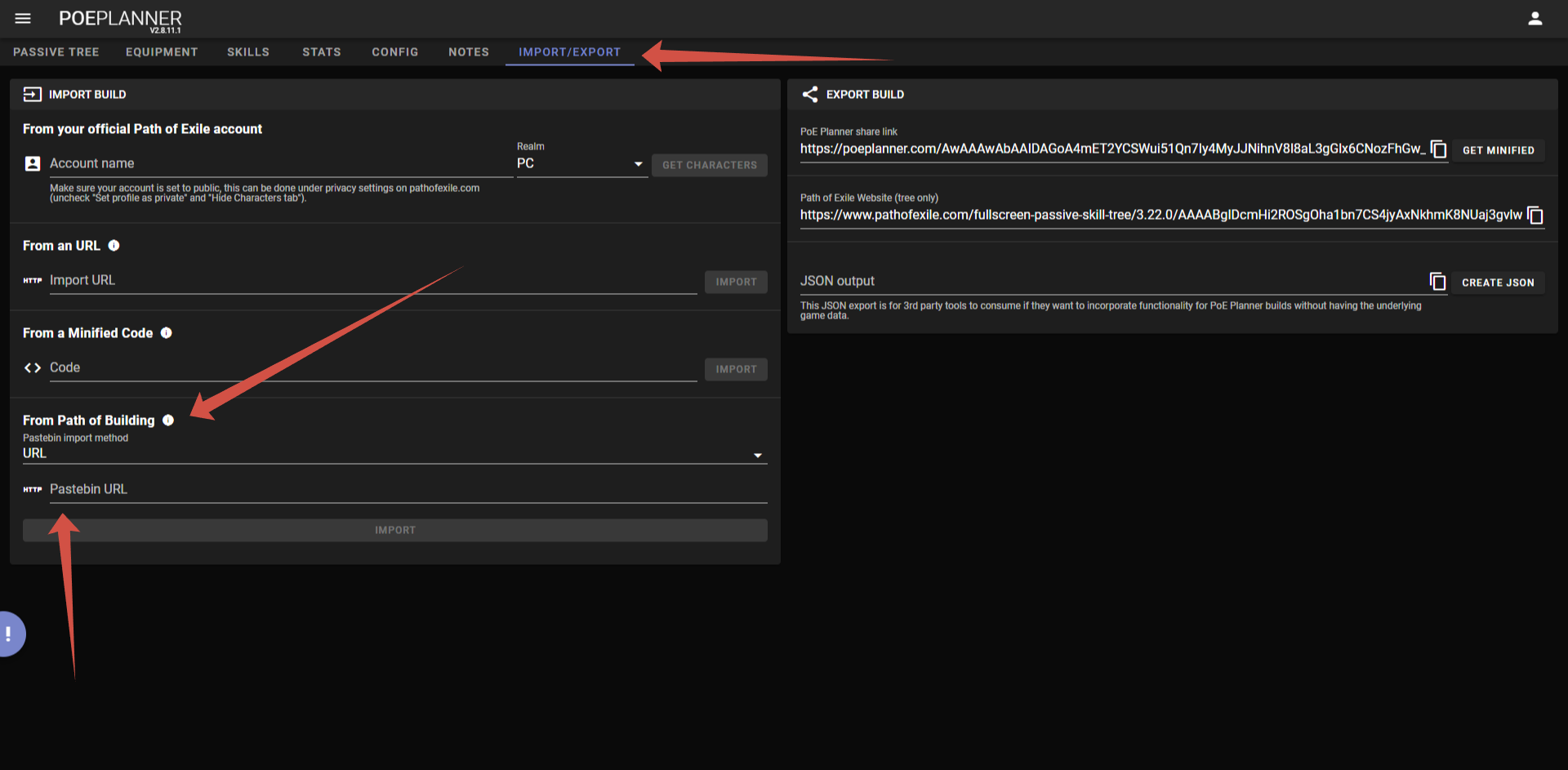Copy the JSON output to clipboard

(1437, 282)
